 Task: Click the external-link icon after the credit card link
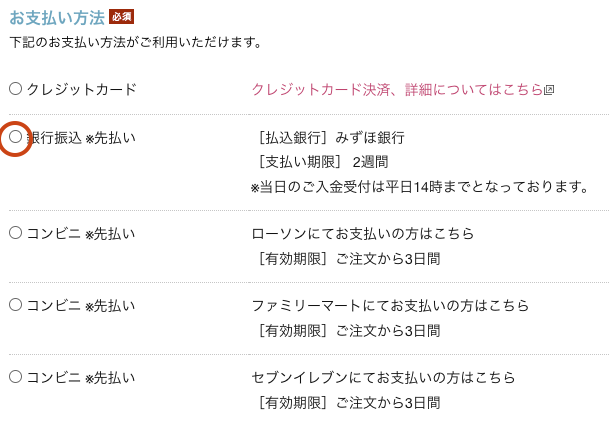[x=549, y=90]
